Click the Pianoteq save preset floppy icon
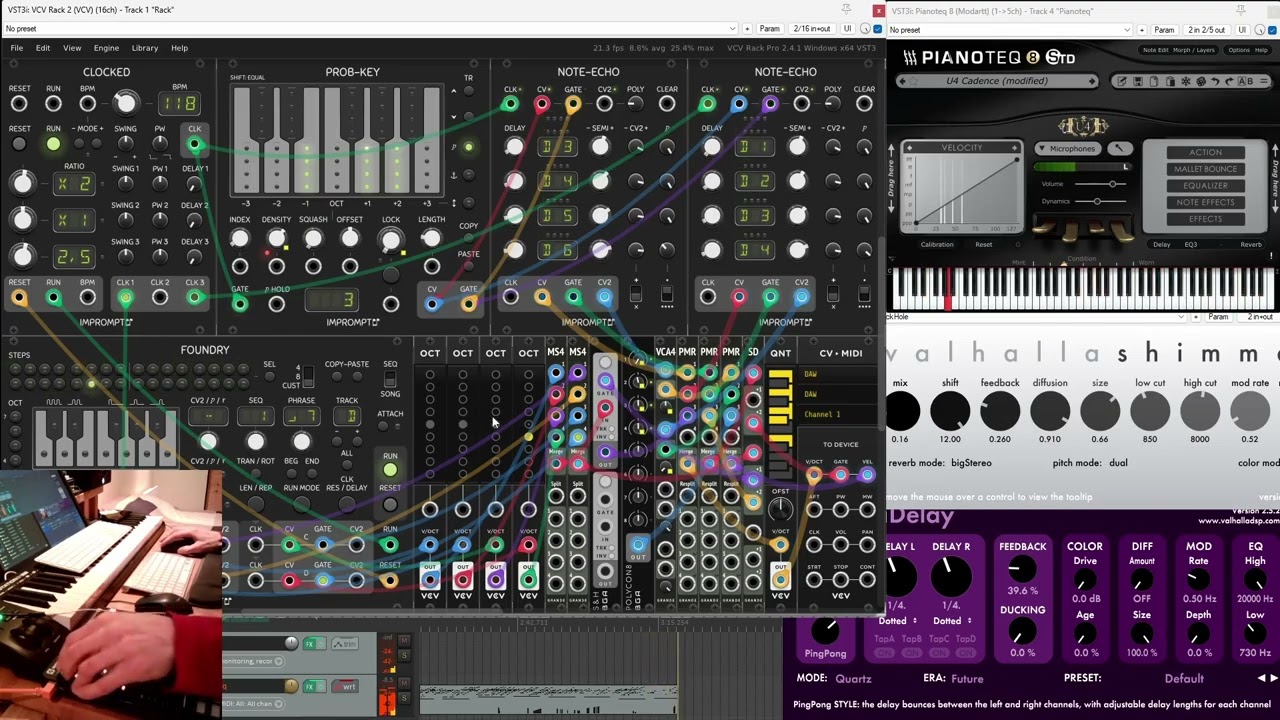 pyautogui.click(x=1139, y=81)
